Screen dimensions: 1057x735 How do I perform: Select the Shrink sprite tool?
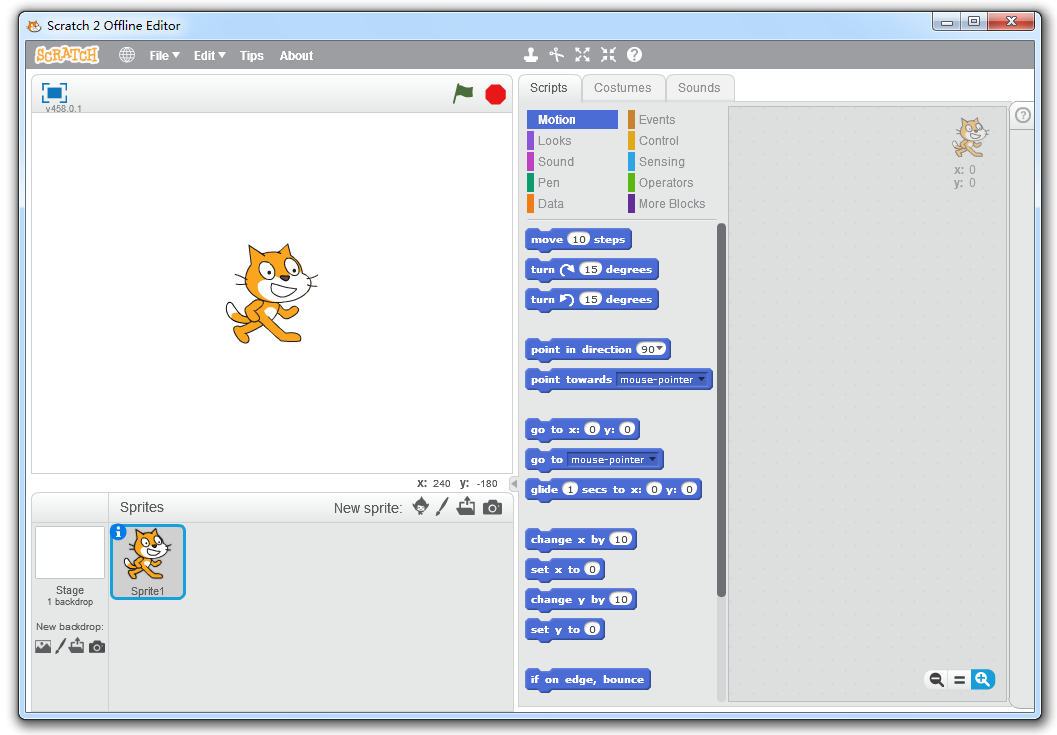pos(608,56)
